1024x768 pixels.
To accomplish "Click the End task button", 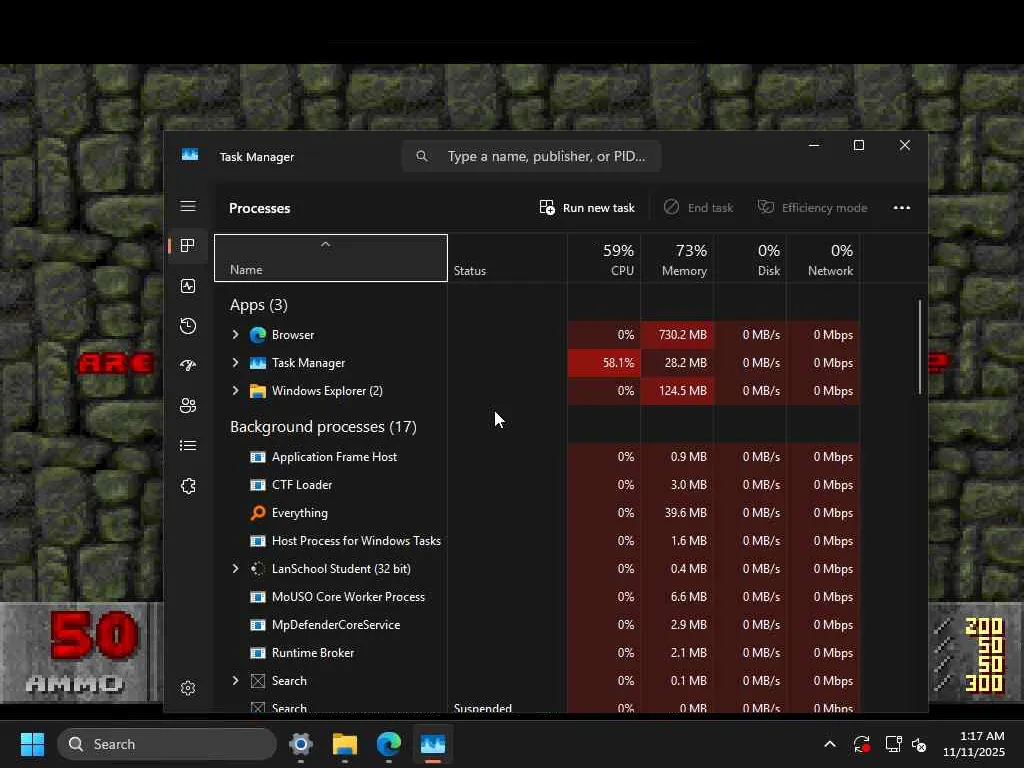I will tap(699, 208).
